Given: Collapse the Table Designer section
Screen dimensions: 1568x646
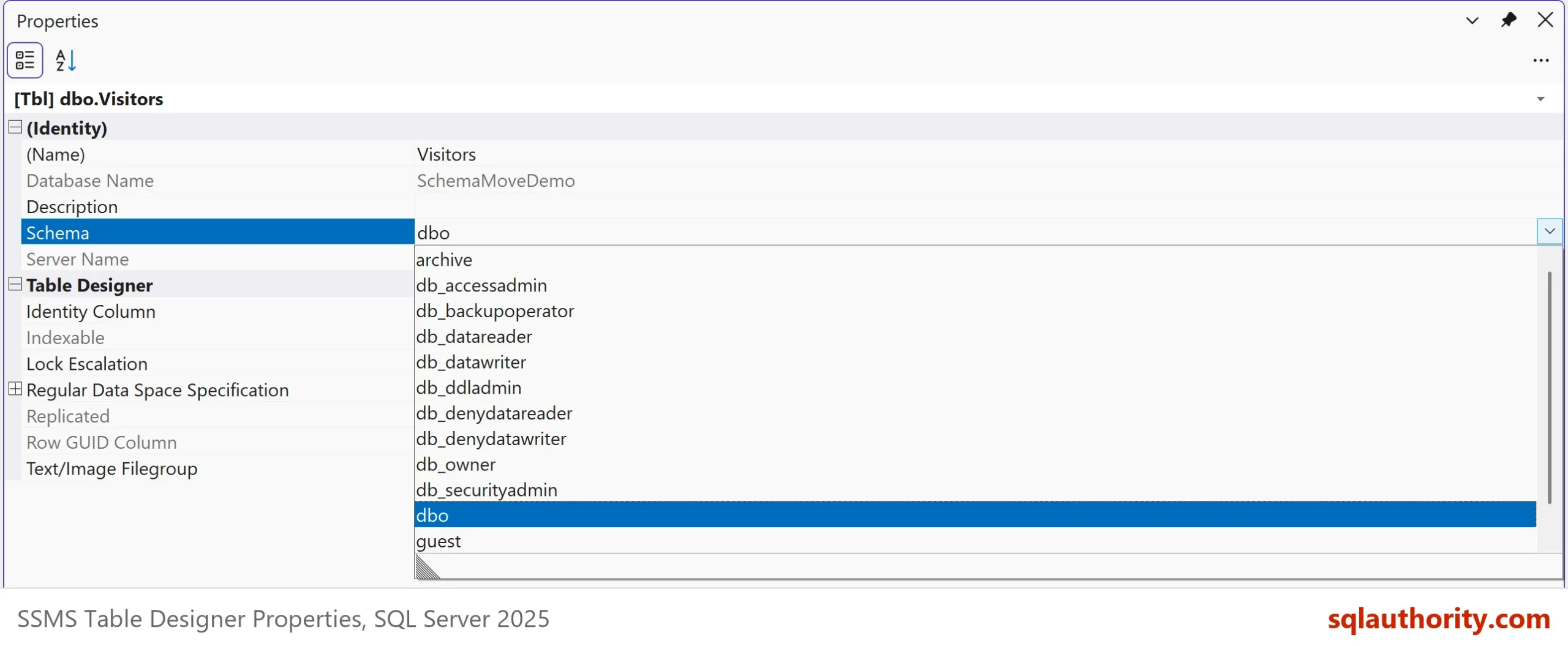Looking at the screenshot, I should coord(15,284).
